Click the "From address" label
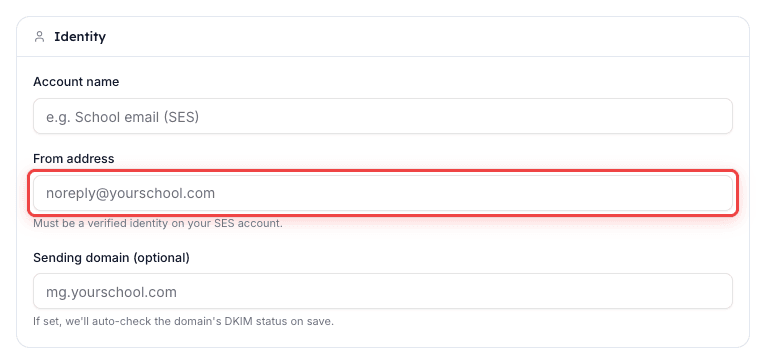The height and width of the screenshot is (364, 766). point(74,159)
